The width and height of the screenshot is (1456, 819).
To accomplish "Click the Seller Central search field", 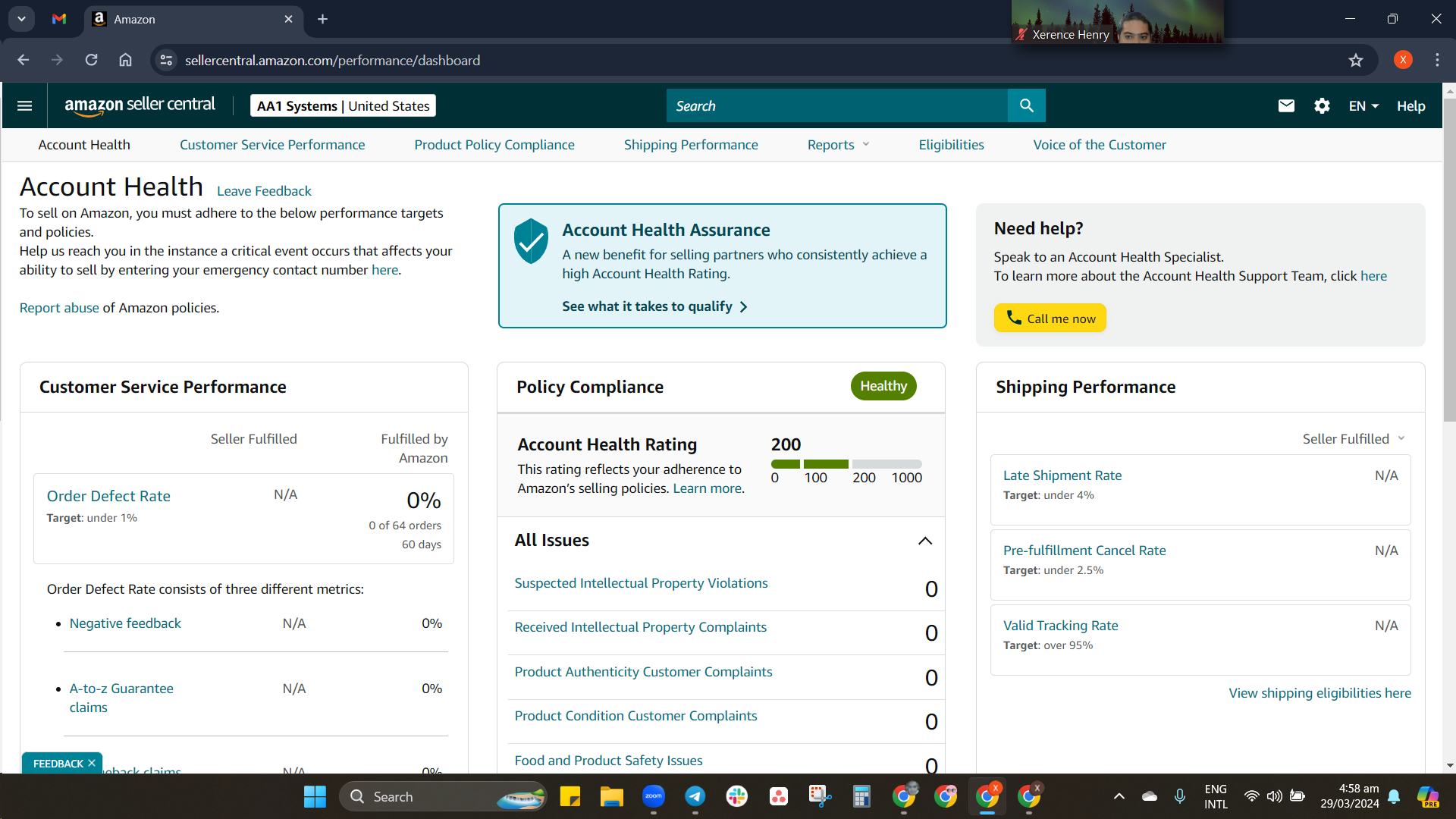I will [837, 105].
